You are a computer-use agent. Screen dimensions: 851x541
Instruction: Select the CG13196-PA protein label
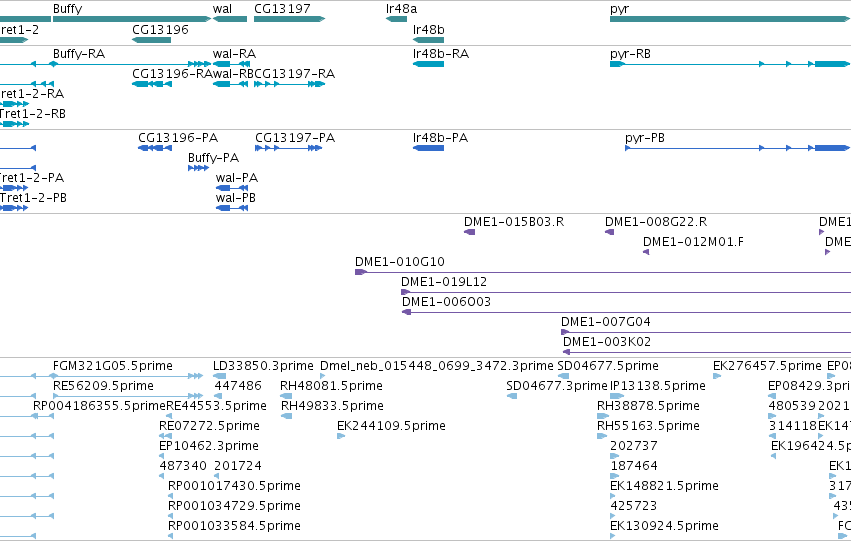(x=178, y=138)
